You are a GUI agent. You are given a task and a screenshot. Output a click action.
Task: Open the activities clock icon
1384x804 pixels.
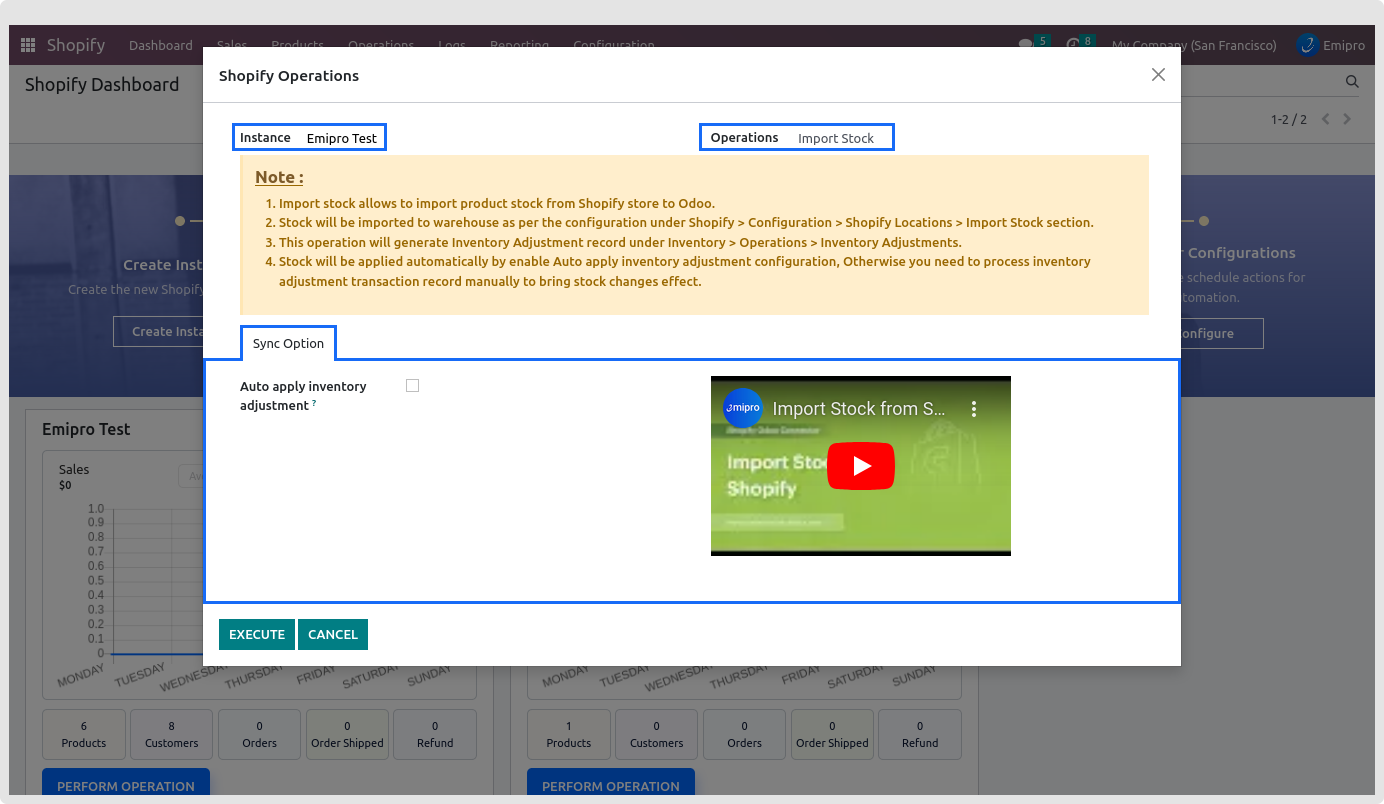coord(1073,45)
